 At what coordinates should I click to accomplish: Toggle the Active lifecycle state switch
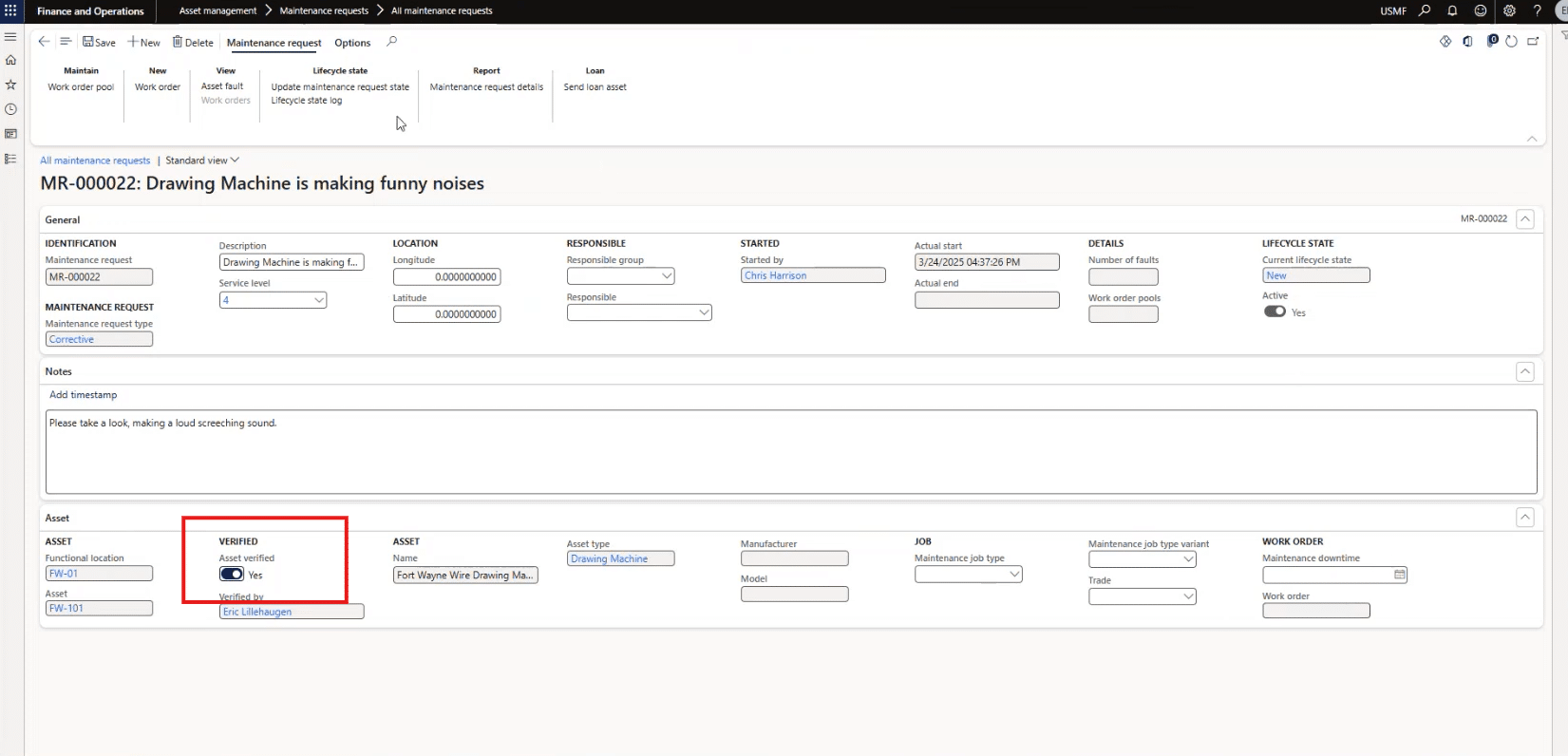(x=1275, y=312)
